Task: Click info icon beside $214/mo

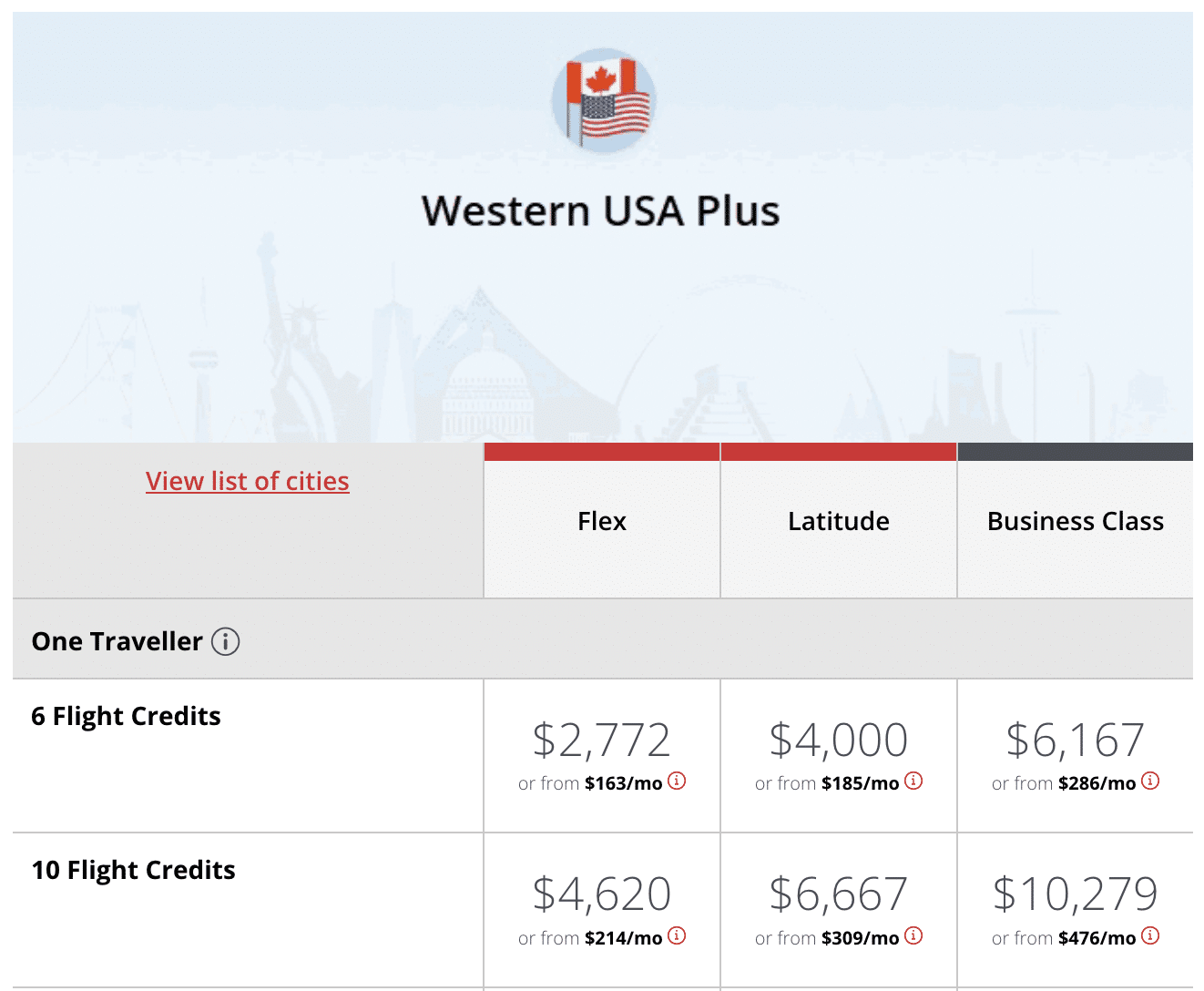Action: click(677, 935)
